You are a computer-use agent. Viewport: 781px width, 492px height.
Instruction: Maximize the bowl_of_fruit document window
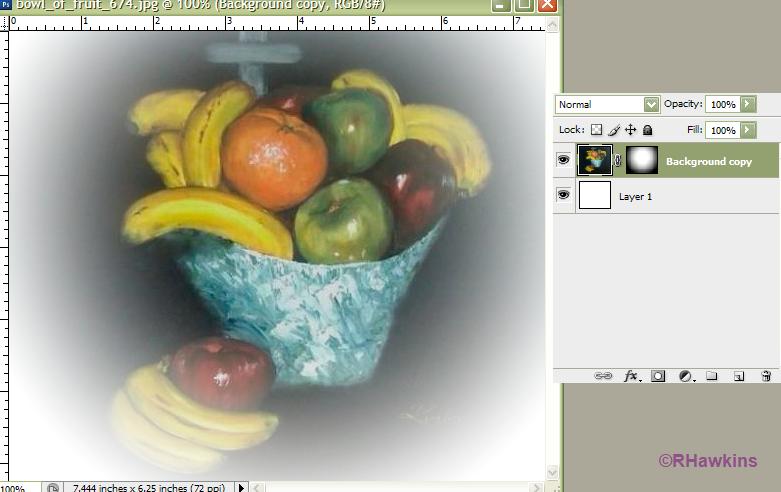coord(523,4)
